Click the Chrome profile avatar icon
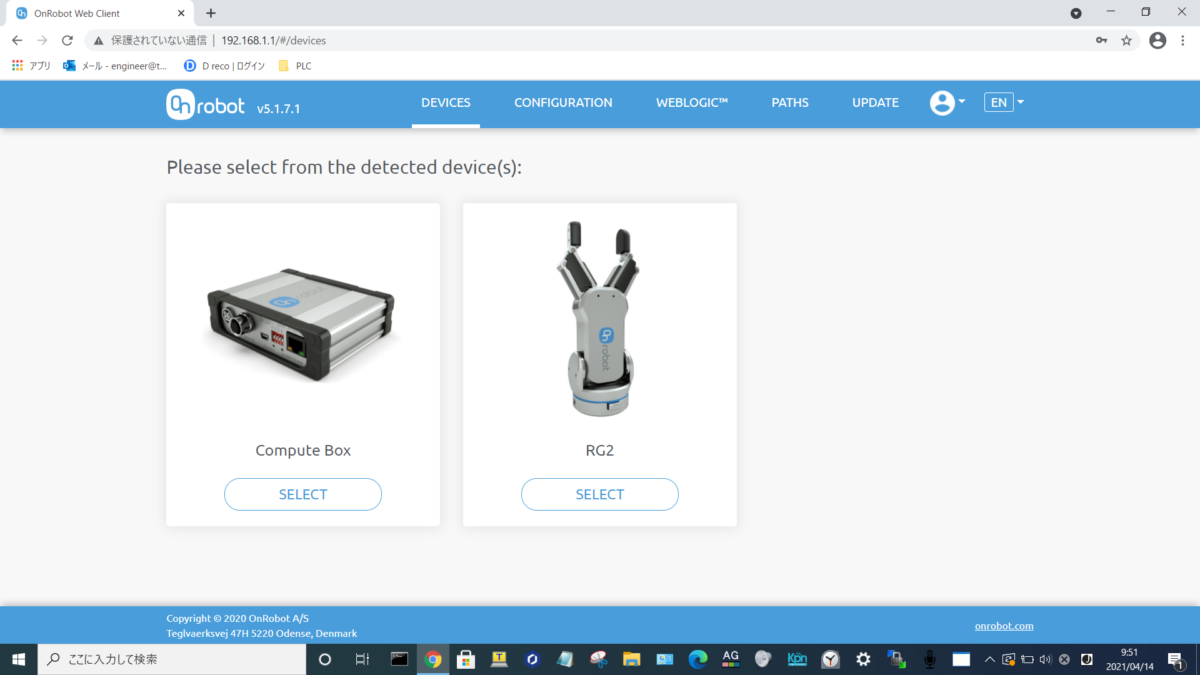Screen dimensions: 1200x675 (1157, 40)
